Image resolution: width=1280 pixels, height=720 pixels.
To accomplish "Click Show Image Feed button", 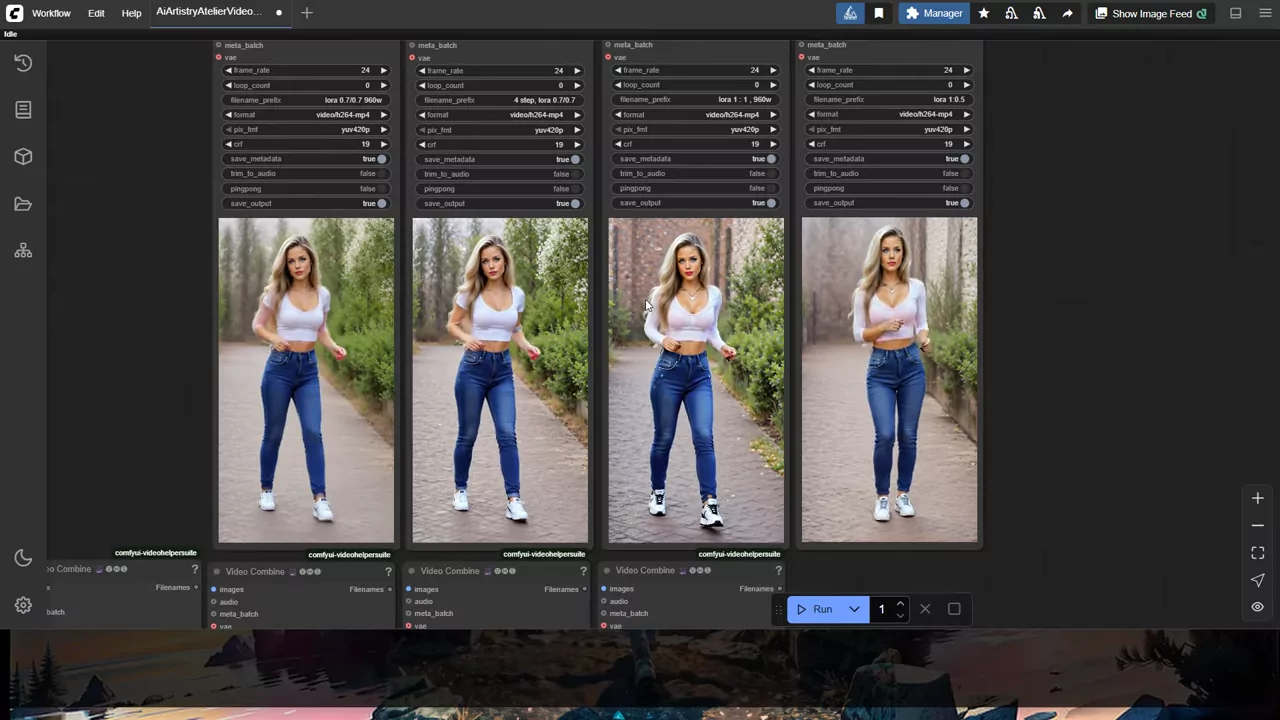I will pyautogui.click(x=1150, y=13).
